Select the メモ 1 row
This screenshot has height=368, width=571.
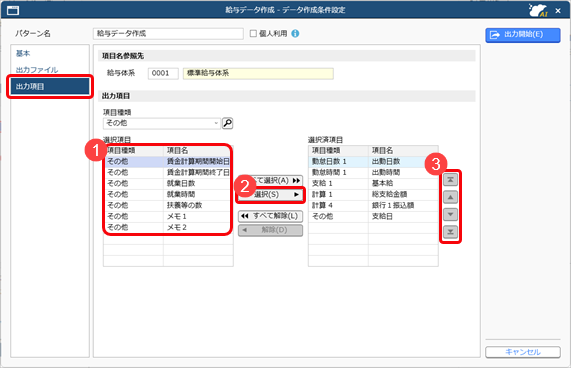click(168, 217)
